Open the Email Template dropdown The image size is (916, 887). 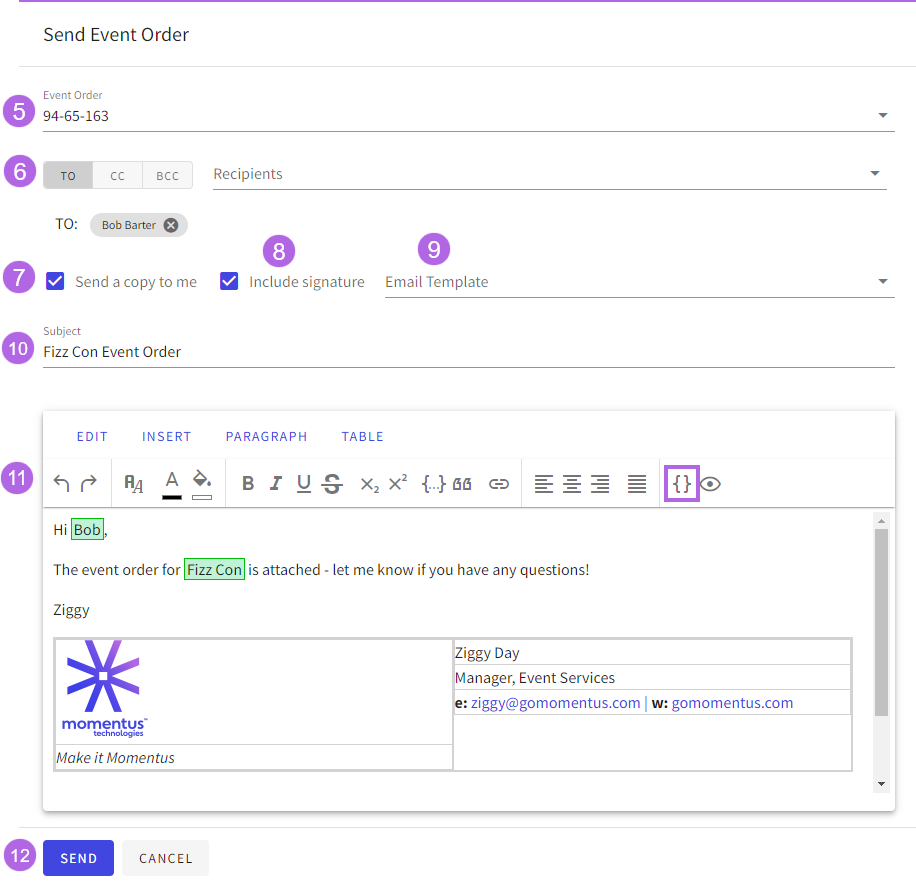(883, 282)
